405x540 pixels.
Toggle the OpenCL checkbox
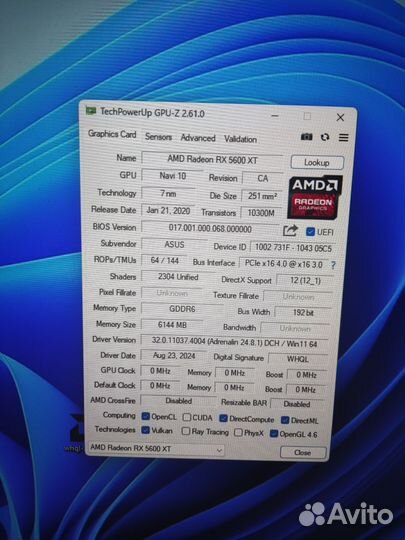click(145, 416)
